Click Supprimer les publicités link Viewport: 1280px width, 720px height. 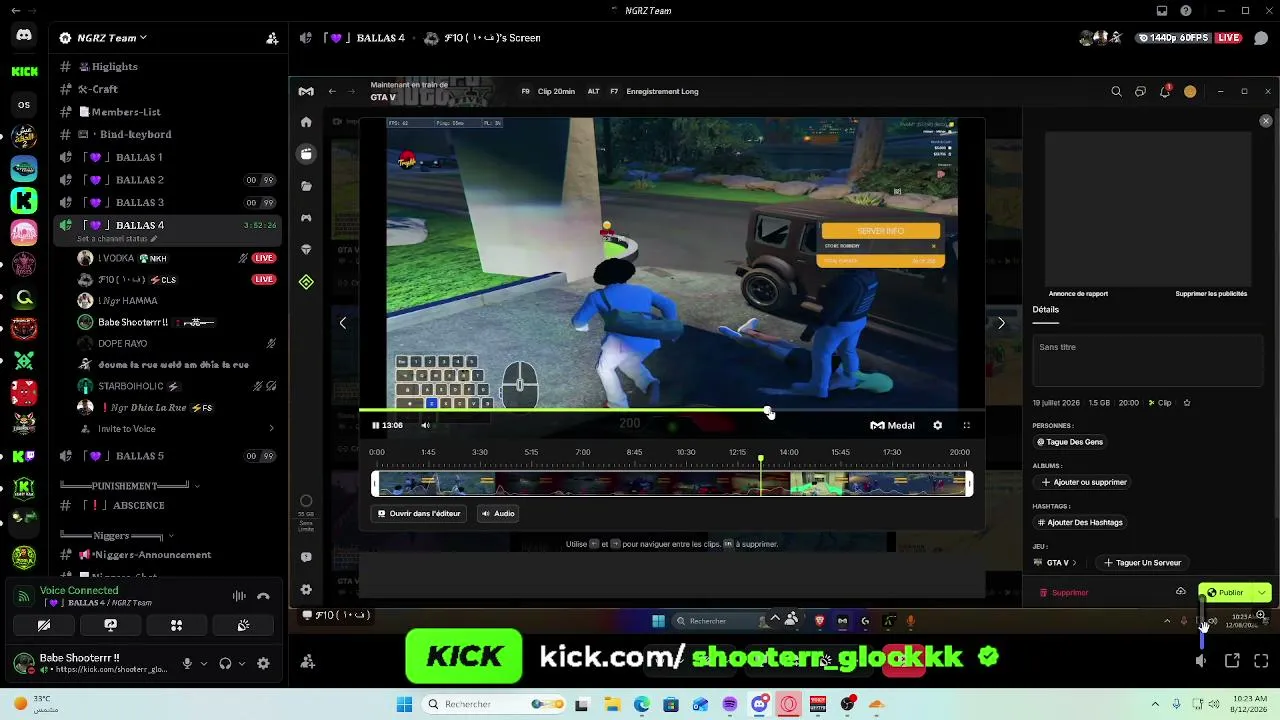coord(1211,294)
